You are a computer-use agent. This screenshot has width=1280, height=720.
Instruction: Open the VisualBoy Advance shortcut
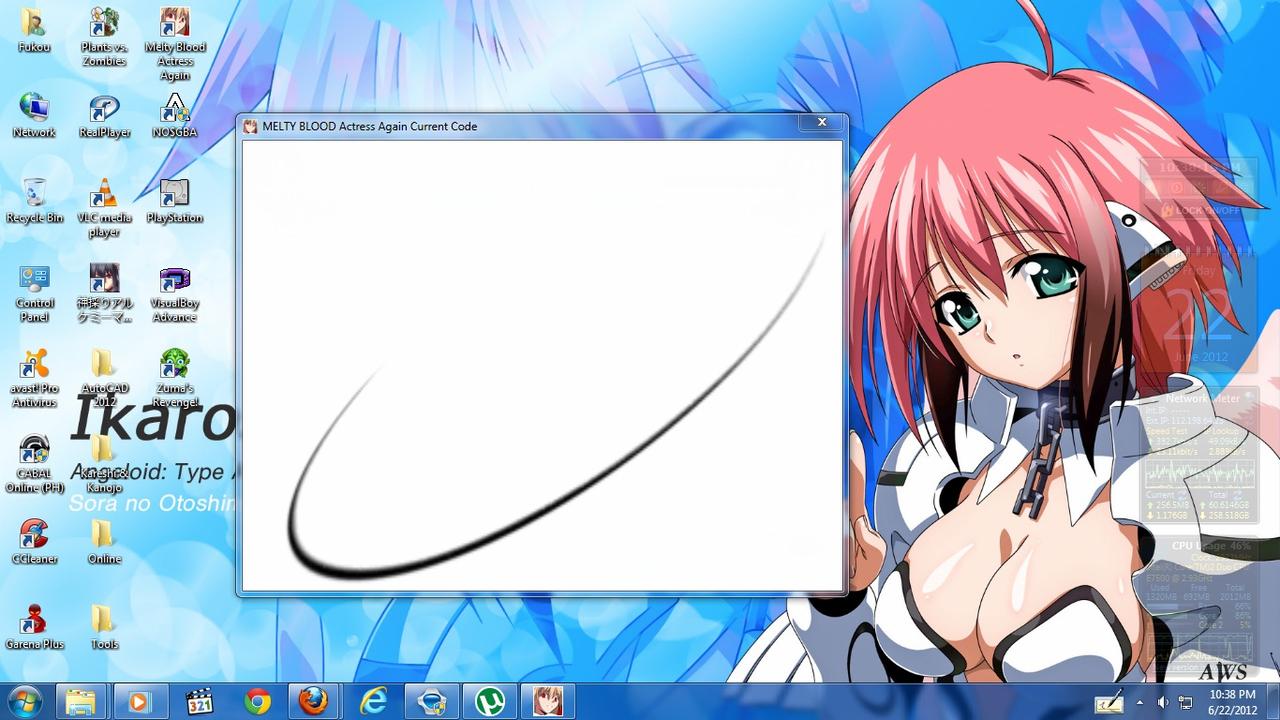click(175, 280)
